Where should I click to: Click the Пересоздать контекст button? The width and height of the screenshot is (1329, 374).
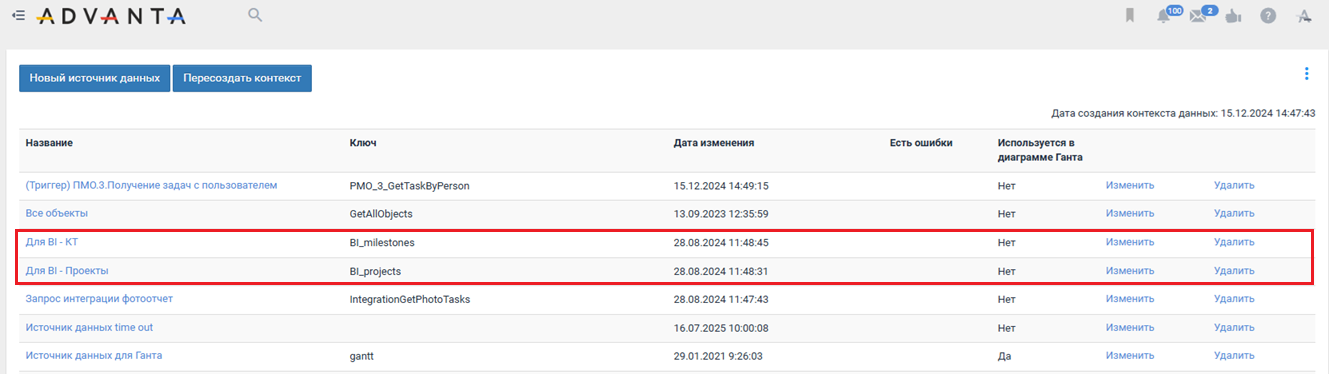(242, 78)
